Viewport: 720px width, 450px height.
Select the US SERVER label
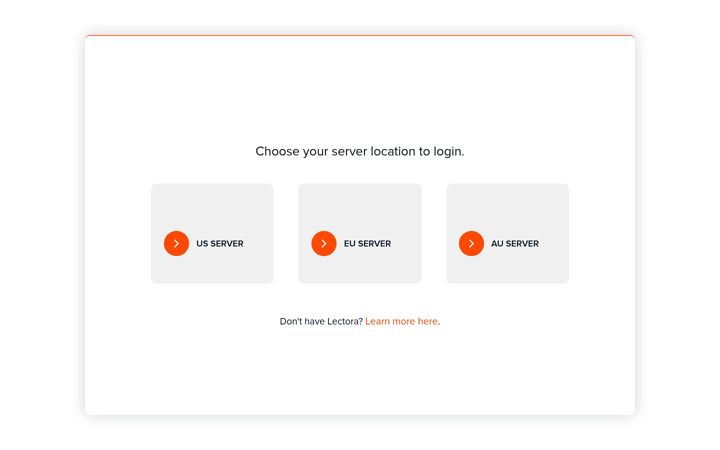220,244
